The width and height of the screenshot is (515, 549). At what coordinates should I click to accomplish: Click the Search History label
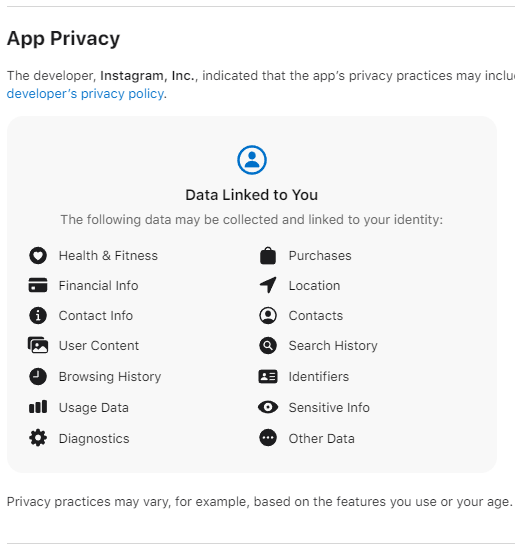click(333, 346)
